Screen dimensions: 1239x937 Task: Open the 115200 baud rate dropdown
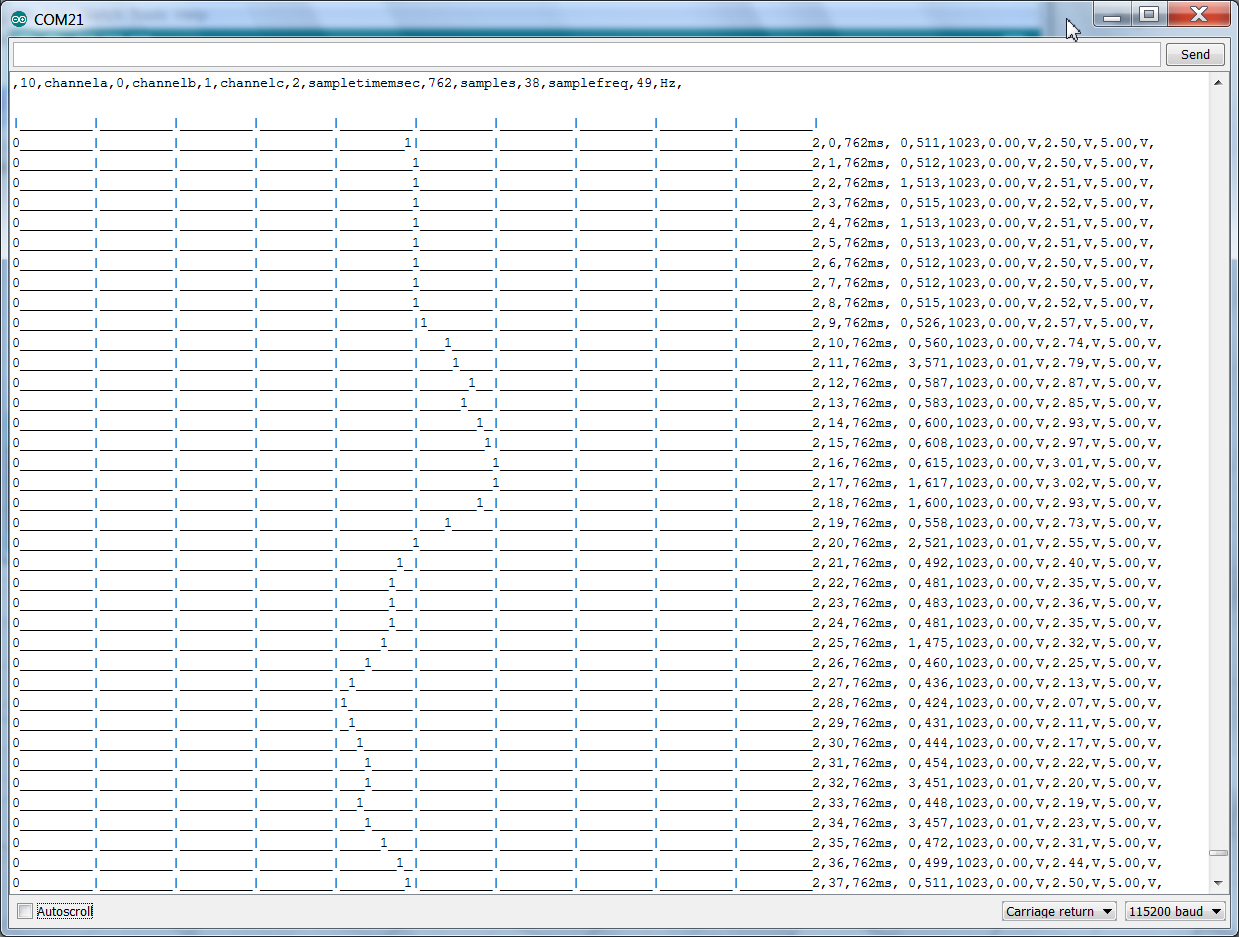point(1174,911)
